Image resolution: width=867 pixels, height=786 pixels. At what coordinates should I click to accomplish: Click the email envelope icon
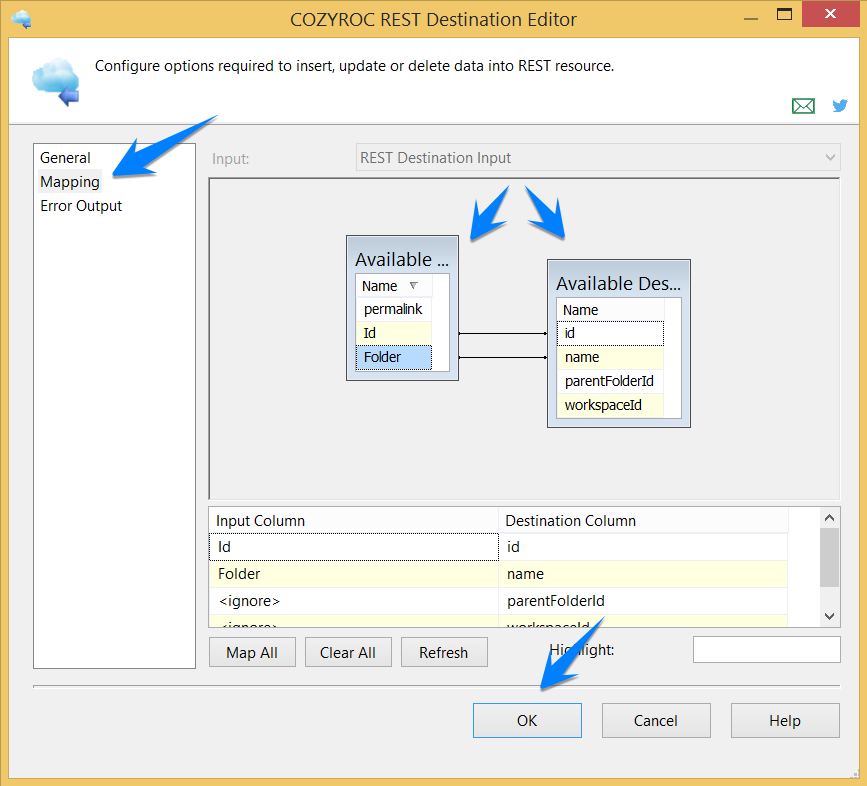(x=803, y=105)
